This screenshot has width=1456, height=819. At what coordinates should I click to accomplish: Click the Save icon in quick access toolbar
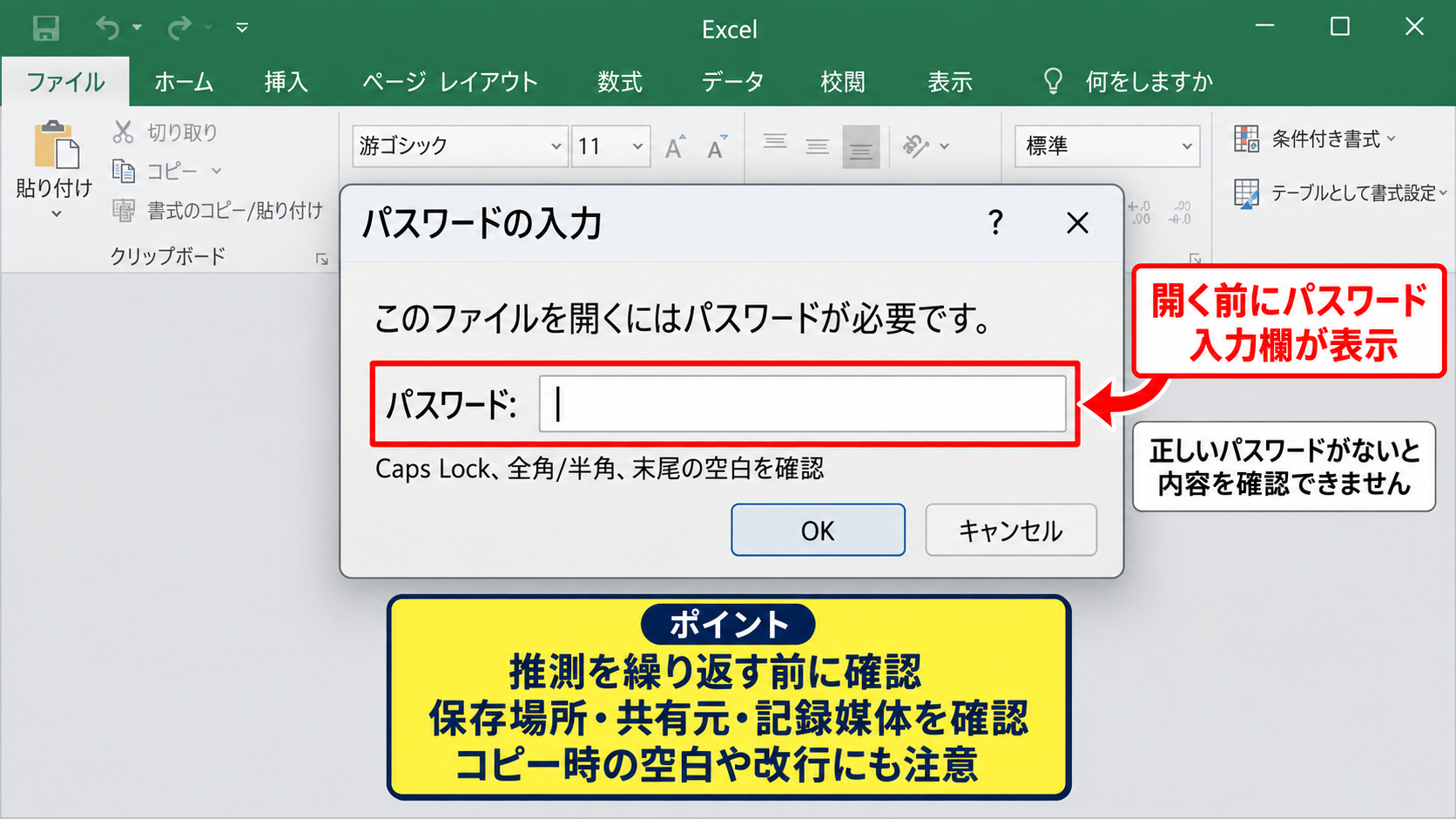(x=46, y=28)
